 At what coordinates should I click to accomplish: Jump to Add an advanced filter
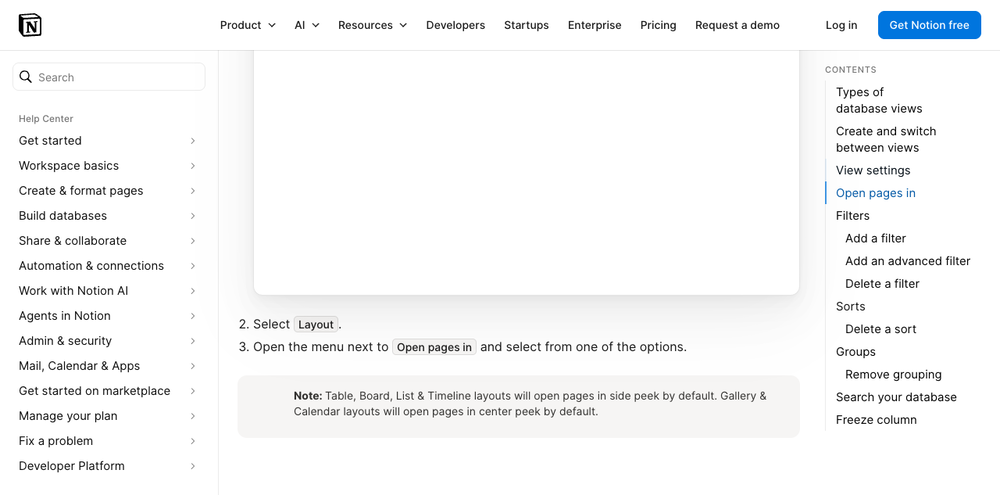click(908, 261)
